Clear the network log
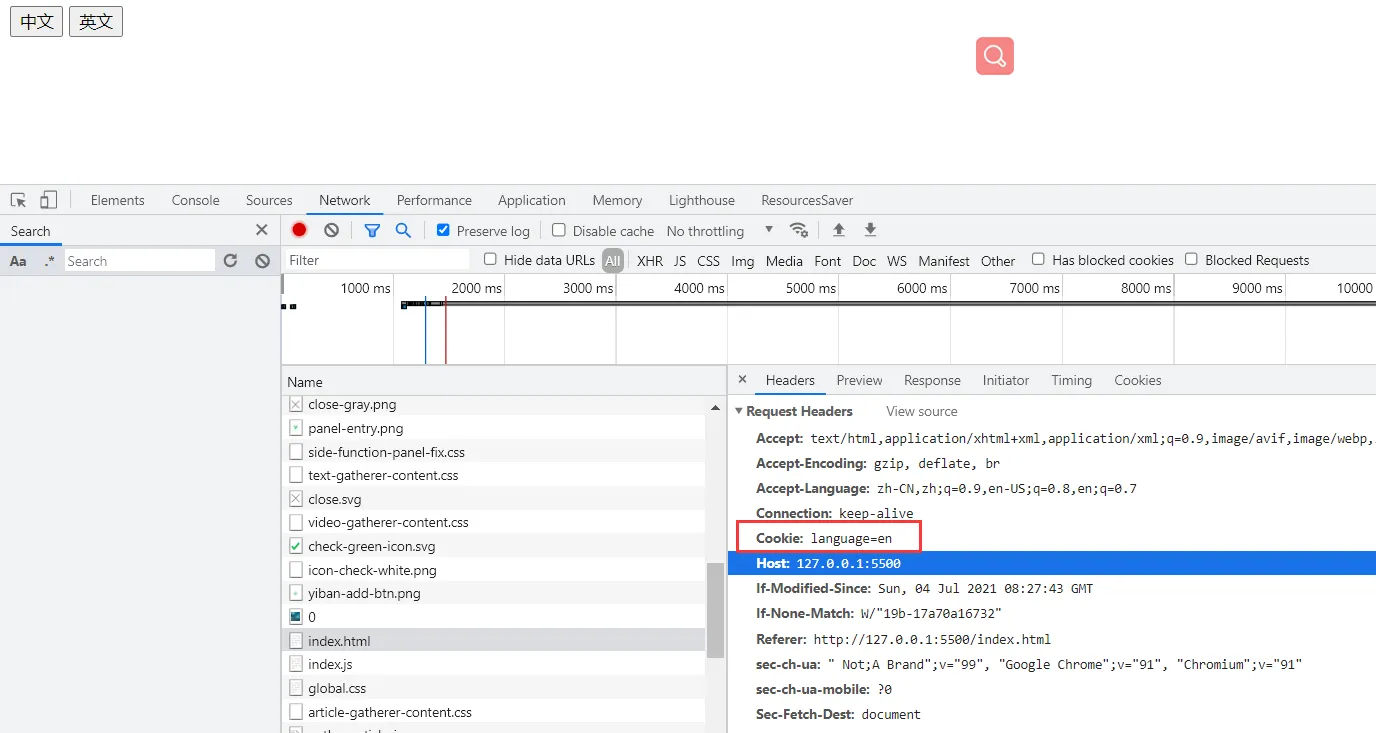Screen dimensions: 1376x733 [331, 230]
